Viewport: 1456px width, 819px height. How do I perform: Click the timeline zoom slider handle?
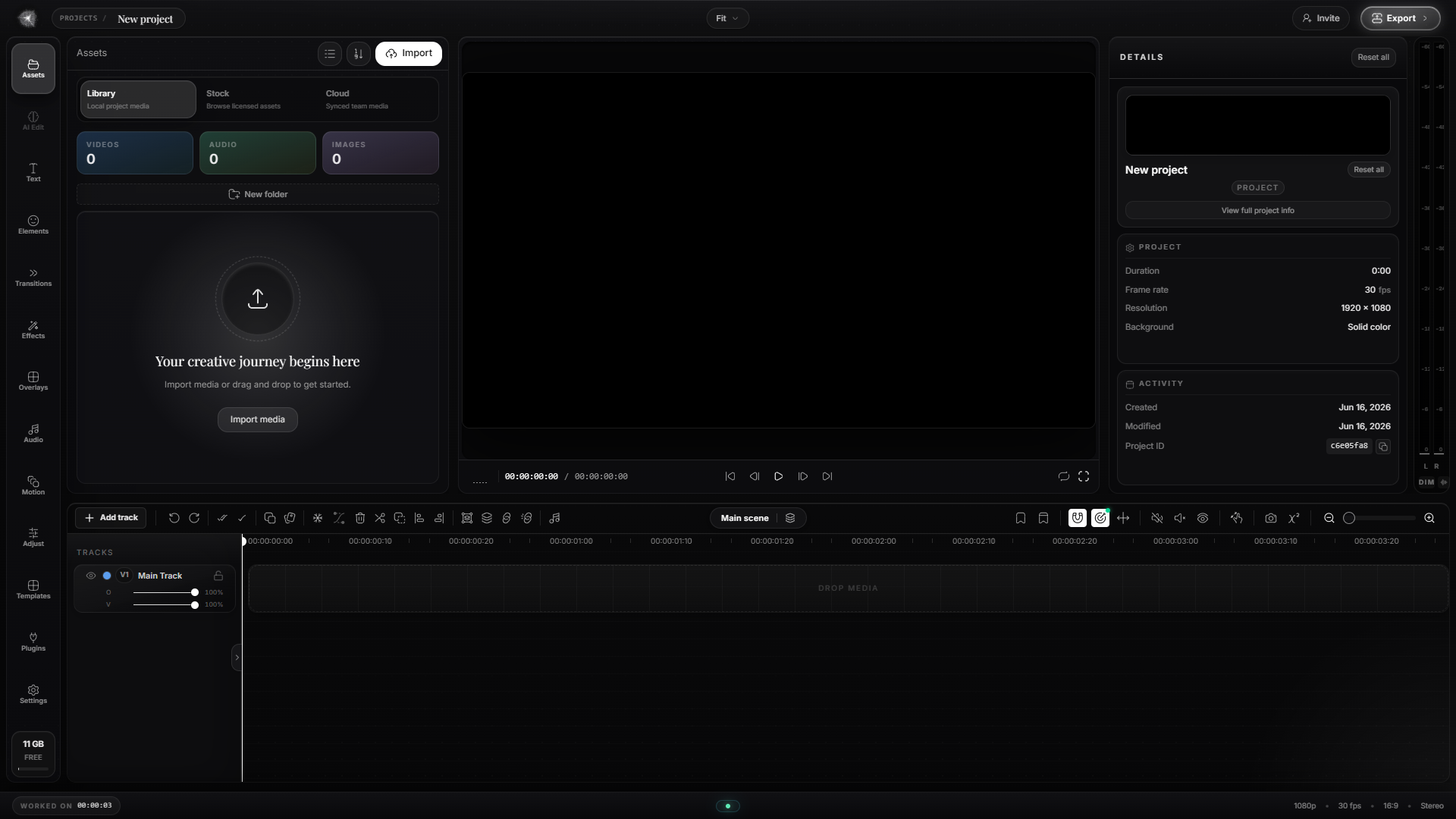(x=1349, y=518)
